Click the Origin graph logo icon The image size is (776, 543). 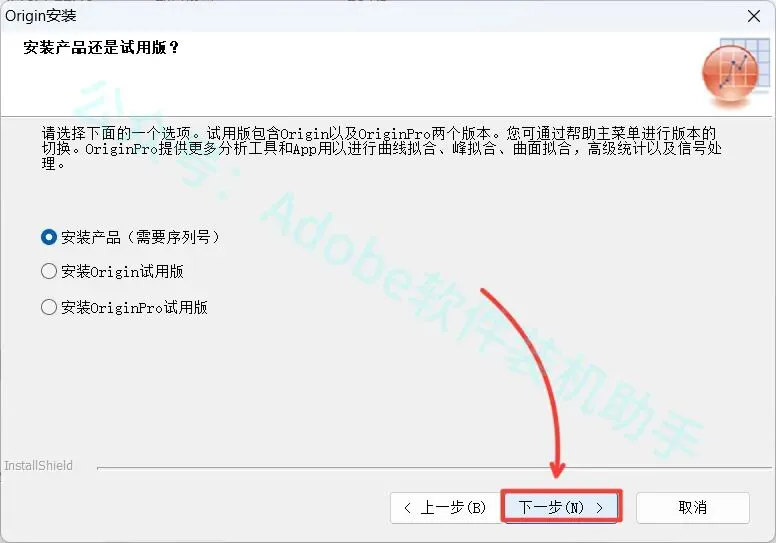(x=735, y=72)
